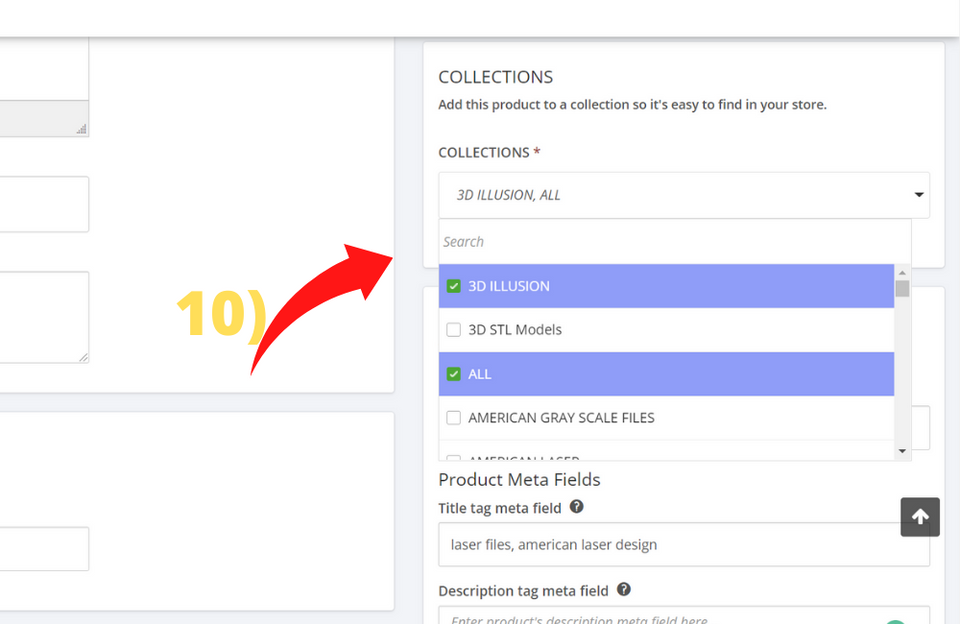Check the 3D STL Models collection checkbox
Screen dimensions: 960x624
click(x=454, y=330)
